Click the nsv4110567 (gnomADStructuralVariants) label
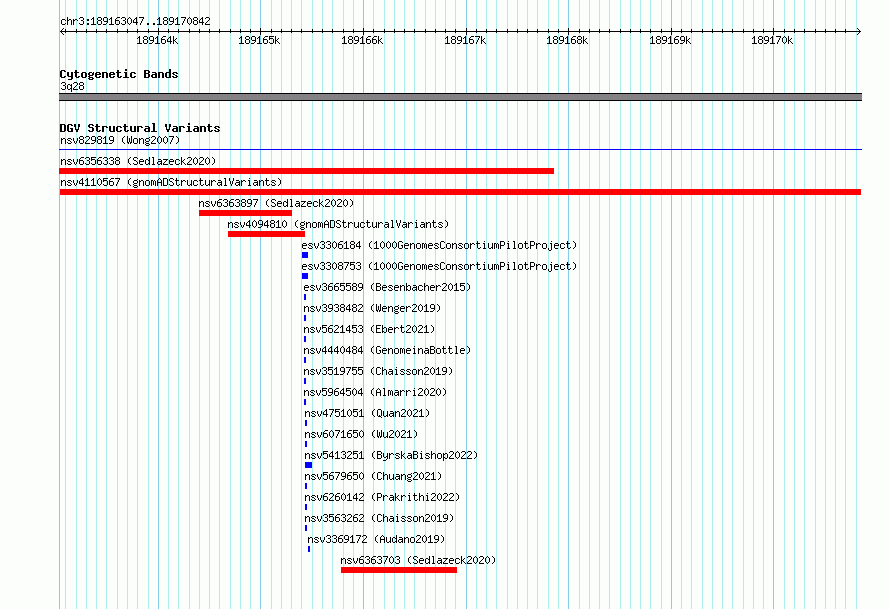The image size is (890, 609). [171, 182]
